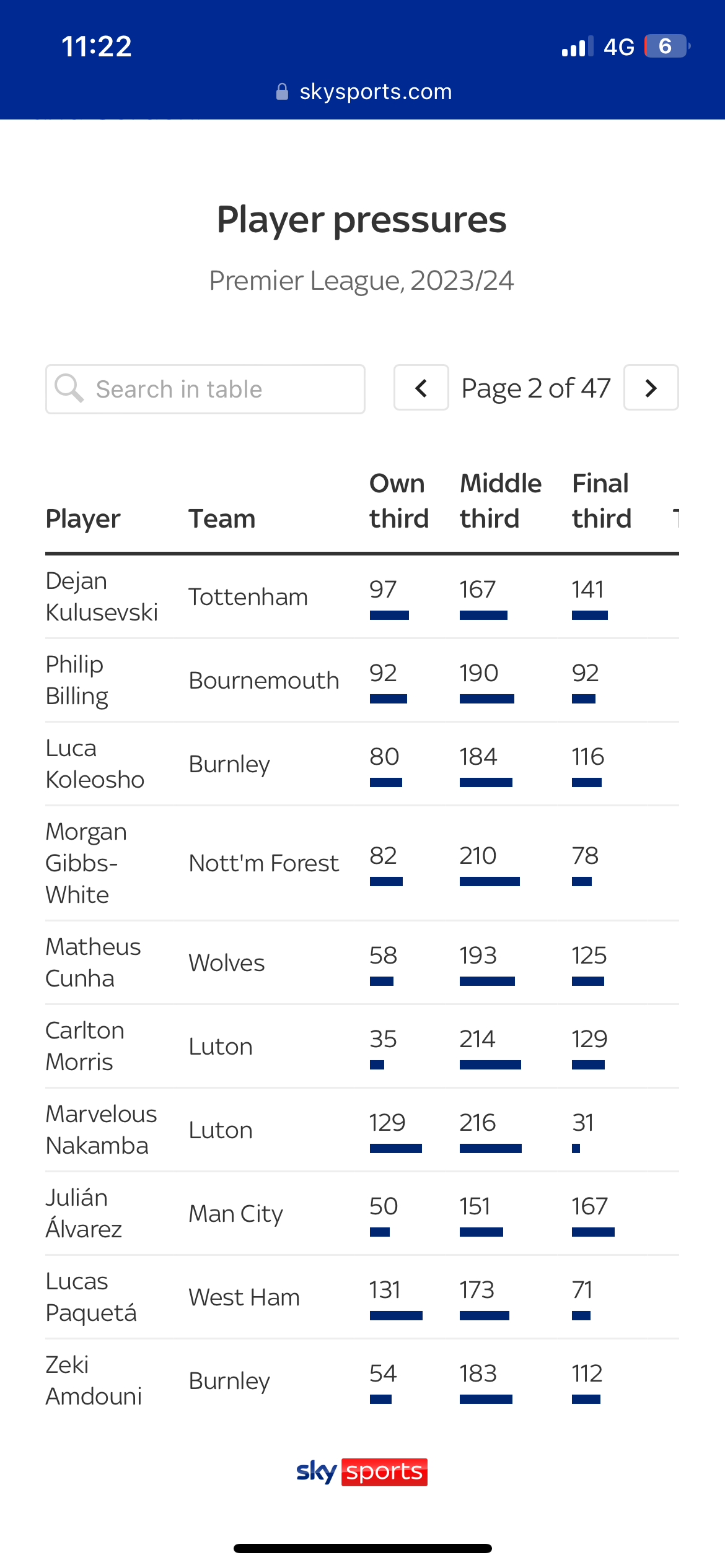Sort table by Final third column
The width and height of the screenshot is (725, 1568).
coord(602,500)
